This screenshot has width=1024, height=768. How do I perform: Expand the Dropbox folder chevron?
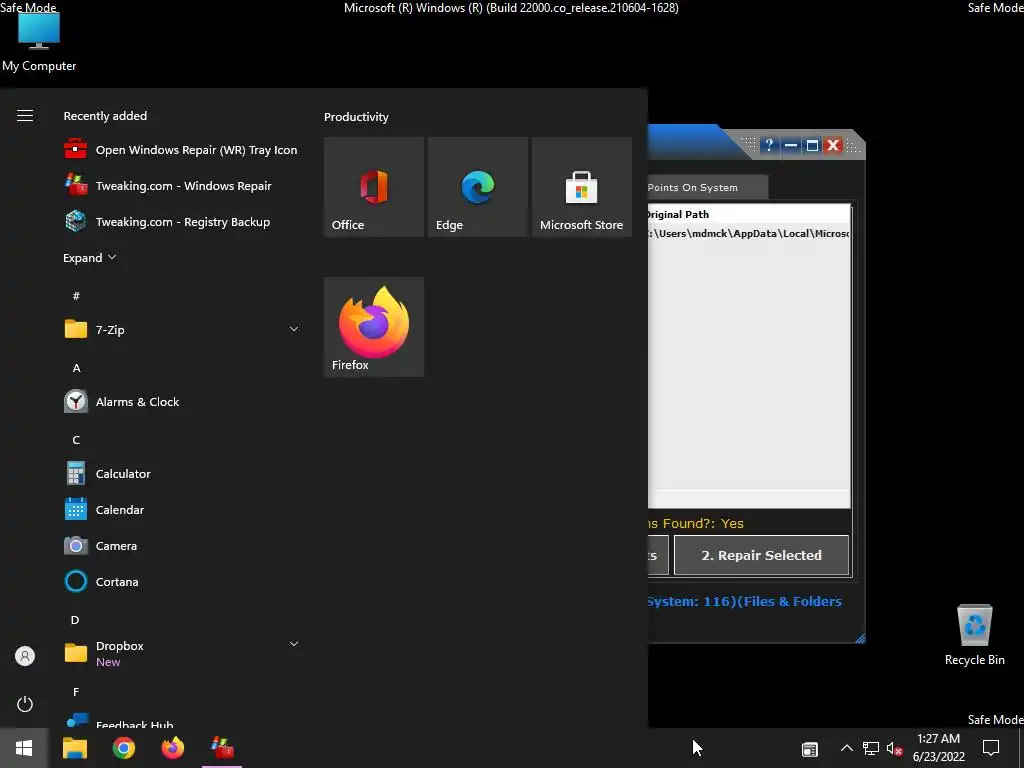[x=294, y=644]
